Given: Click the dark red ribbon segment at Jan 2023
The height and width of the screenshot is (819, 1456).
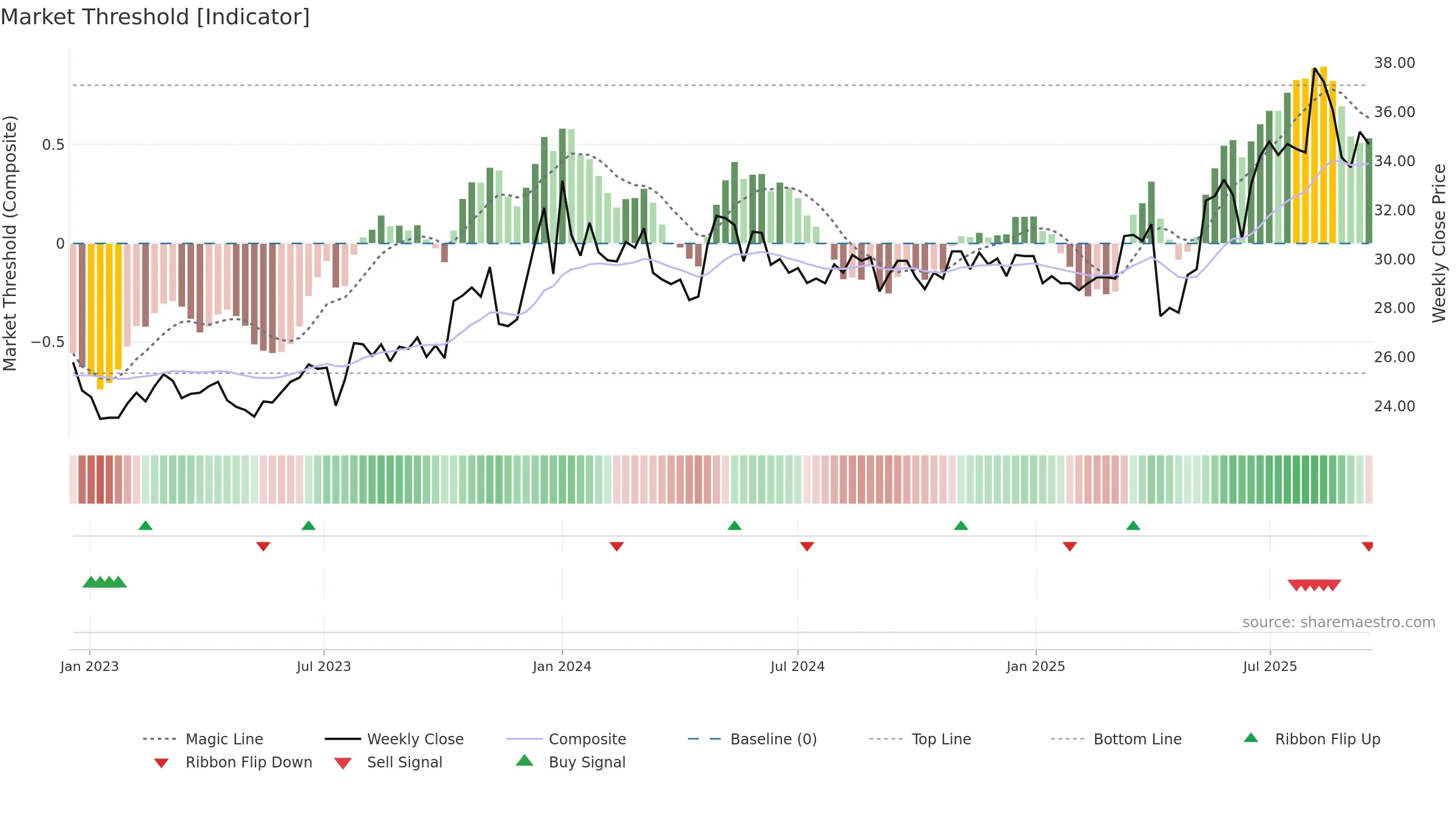Looking at the screenshot, I should click(x=100, y=479).
